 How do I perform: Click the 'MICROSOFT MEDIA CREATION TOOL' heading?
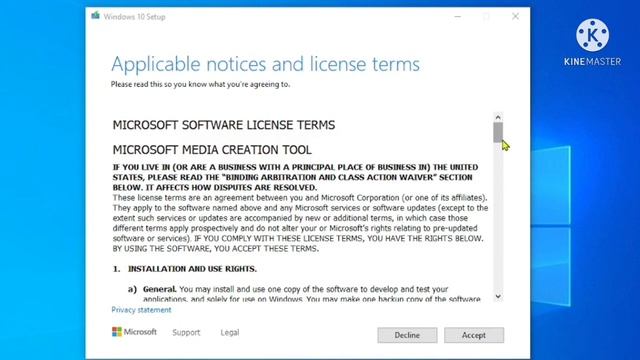click(212, 150)
